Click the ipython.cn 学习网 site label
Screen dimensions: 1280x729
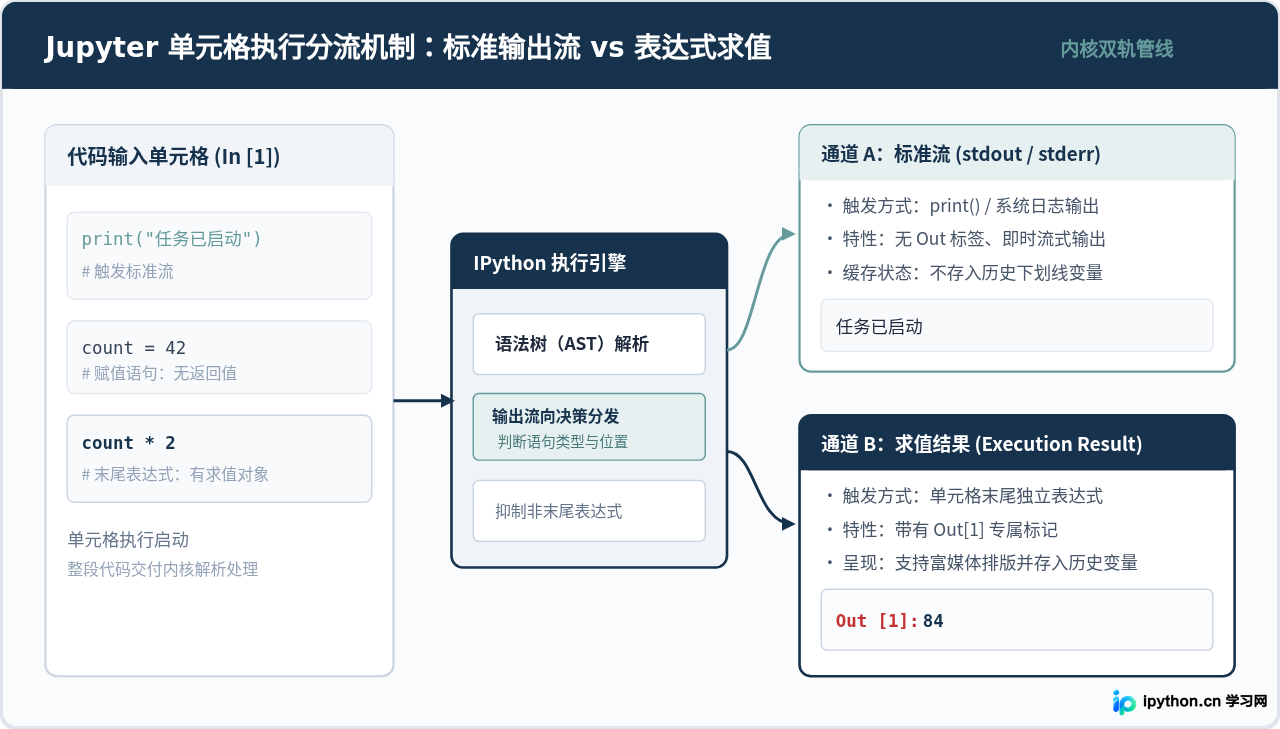(1205, 702)
